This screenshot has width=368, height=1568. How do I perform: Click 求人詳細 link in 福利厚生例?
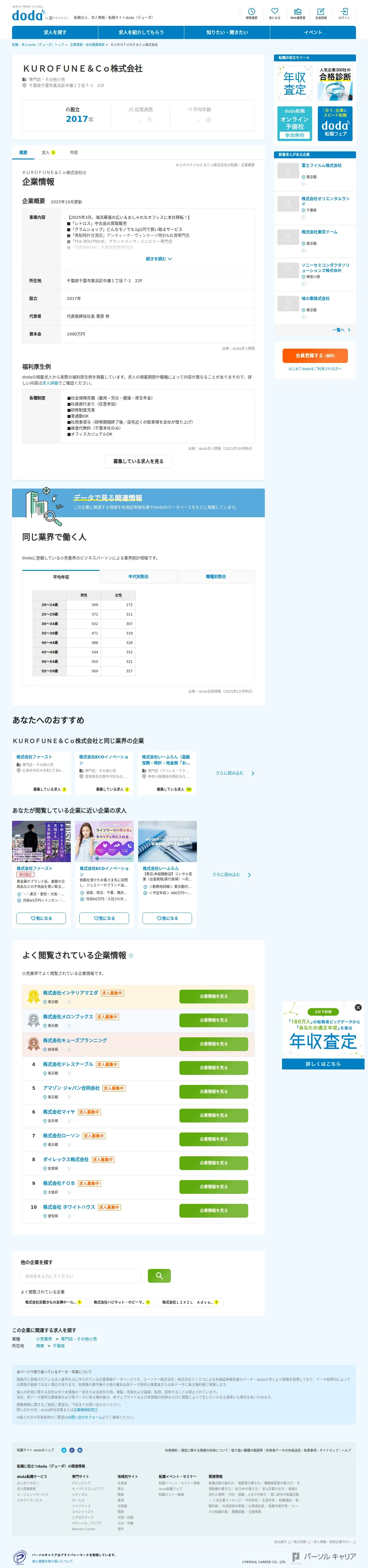50,383
